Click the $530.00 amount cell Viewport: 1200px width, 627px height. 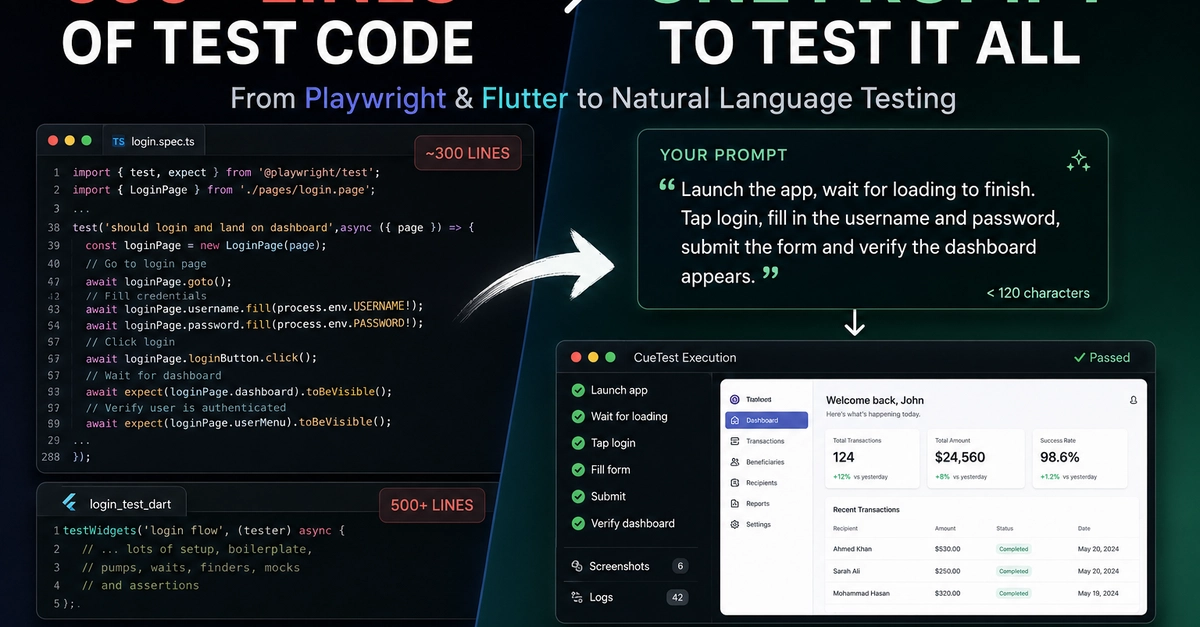tap(947, 549)
